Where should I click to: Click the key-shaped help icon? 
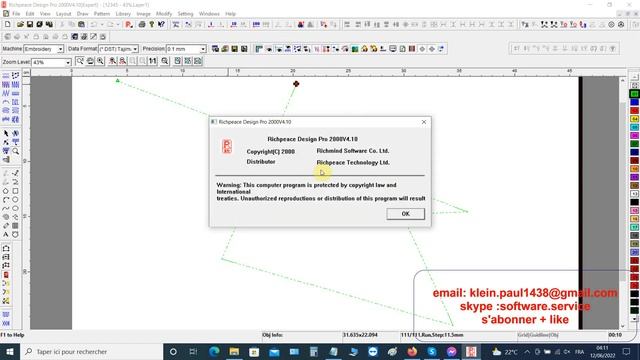(152, 24)
